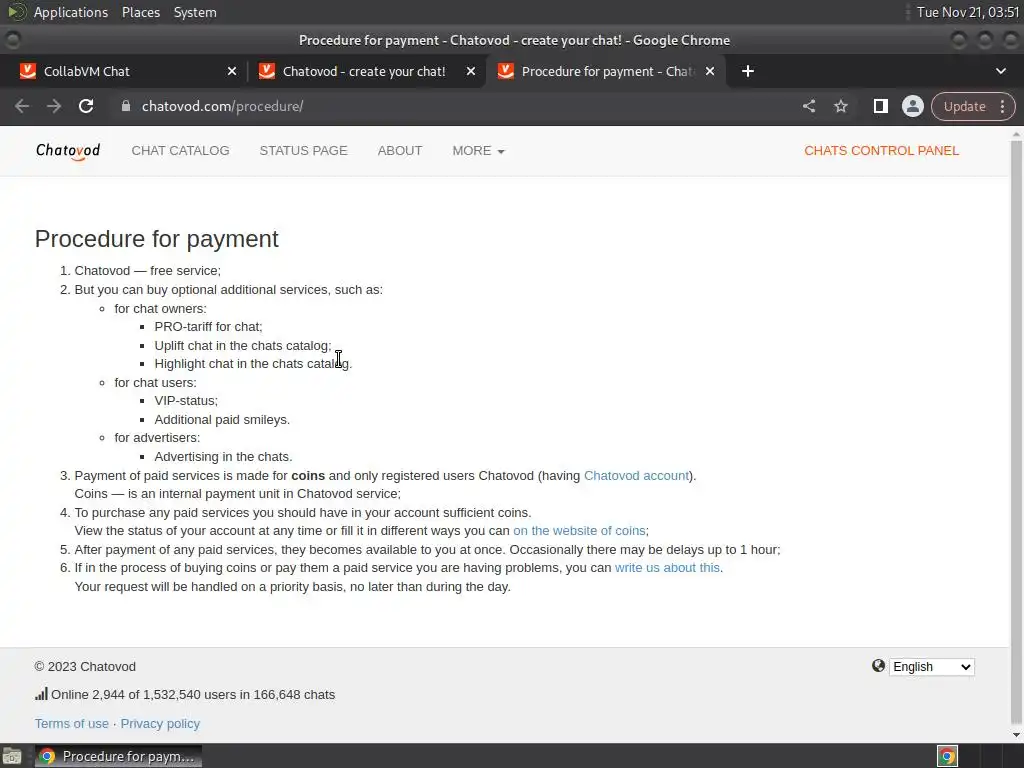Open the Applications menu
1024x768 pixels.
[x=71, y=12]
